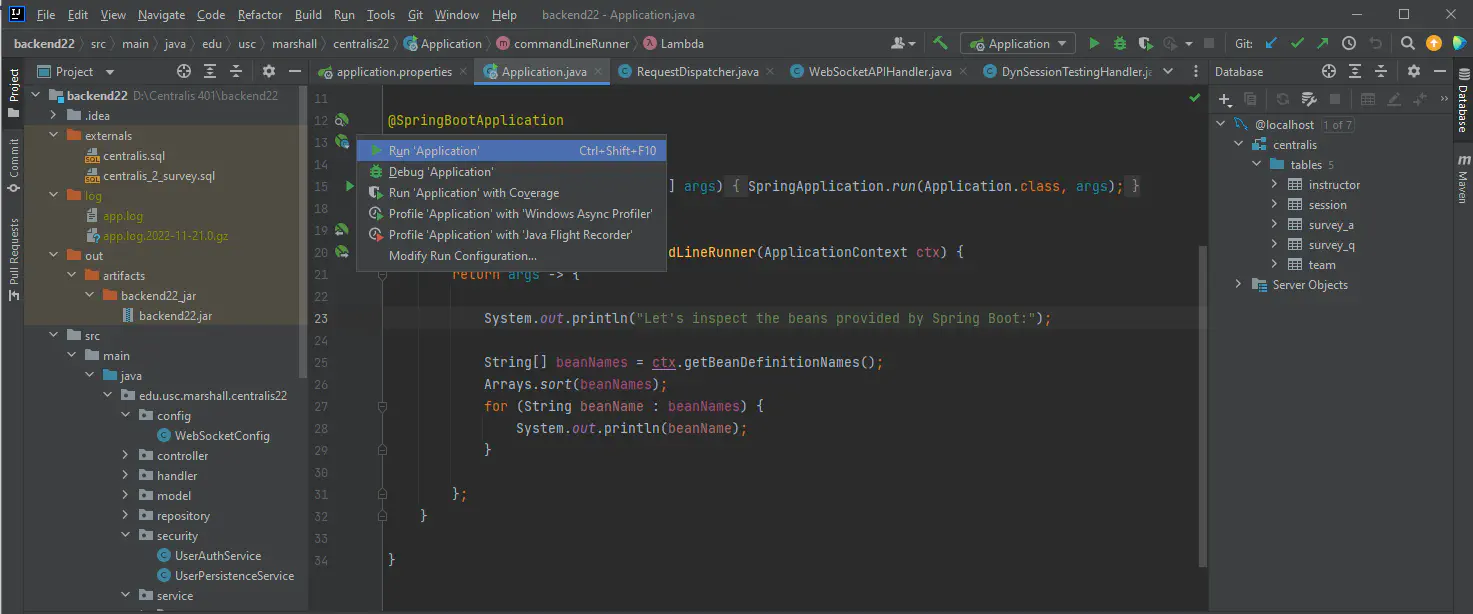1473x614 pixels.
Task: Open Search Everywhere magnifier icon
Action: (x=1407, y=44)
